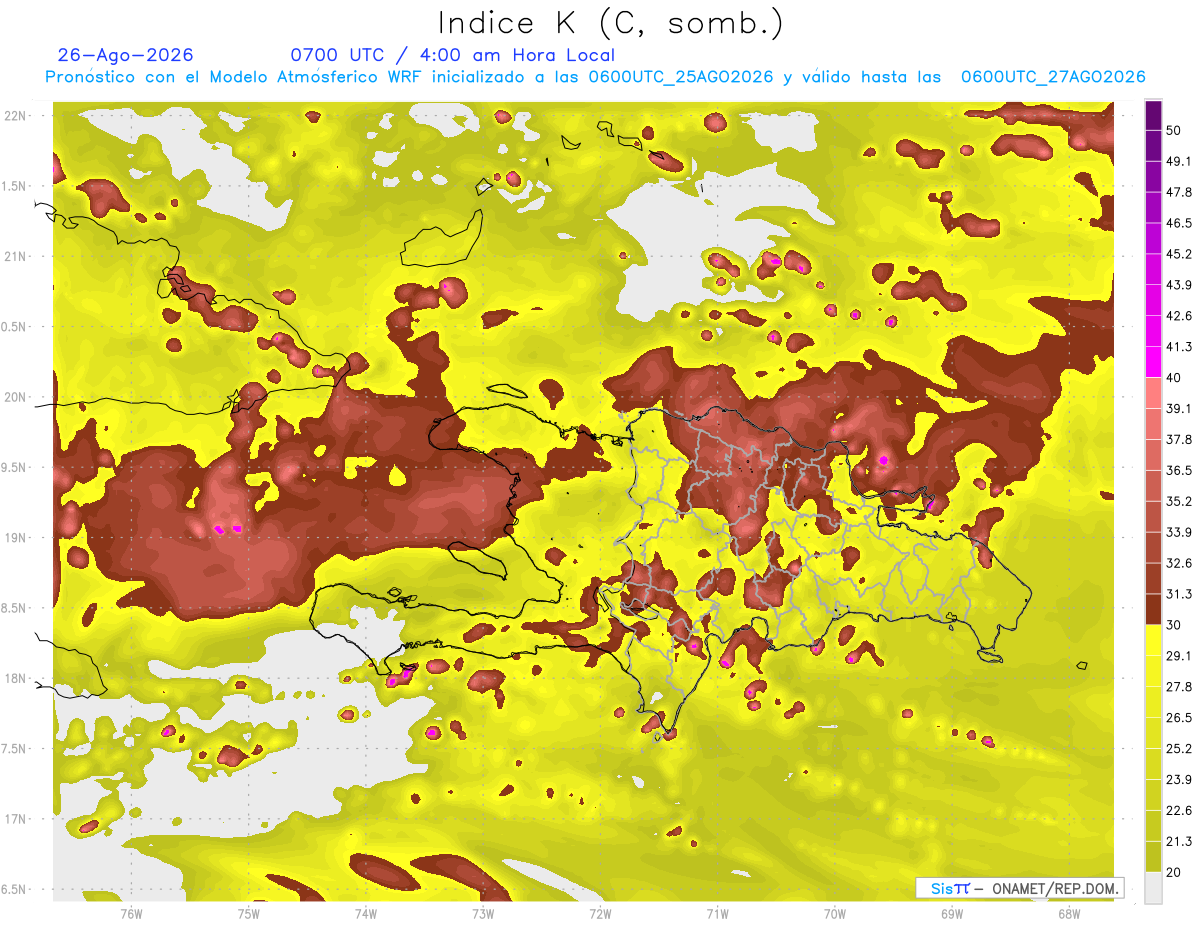Screen dimensions: 1200x927
Task: Click the "68W" longitude label
Action: click(1068, 913)
